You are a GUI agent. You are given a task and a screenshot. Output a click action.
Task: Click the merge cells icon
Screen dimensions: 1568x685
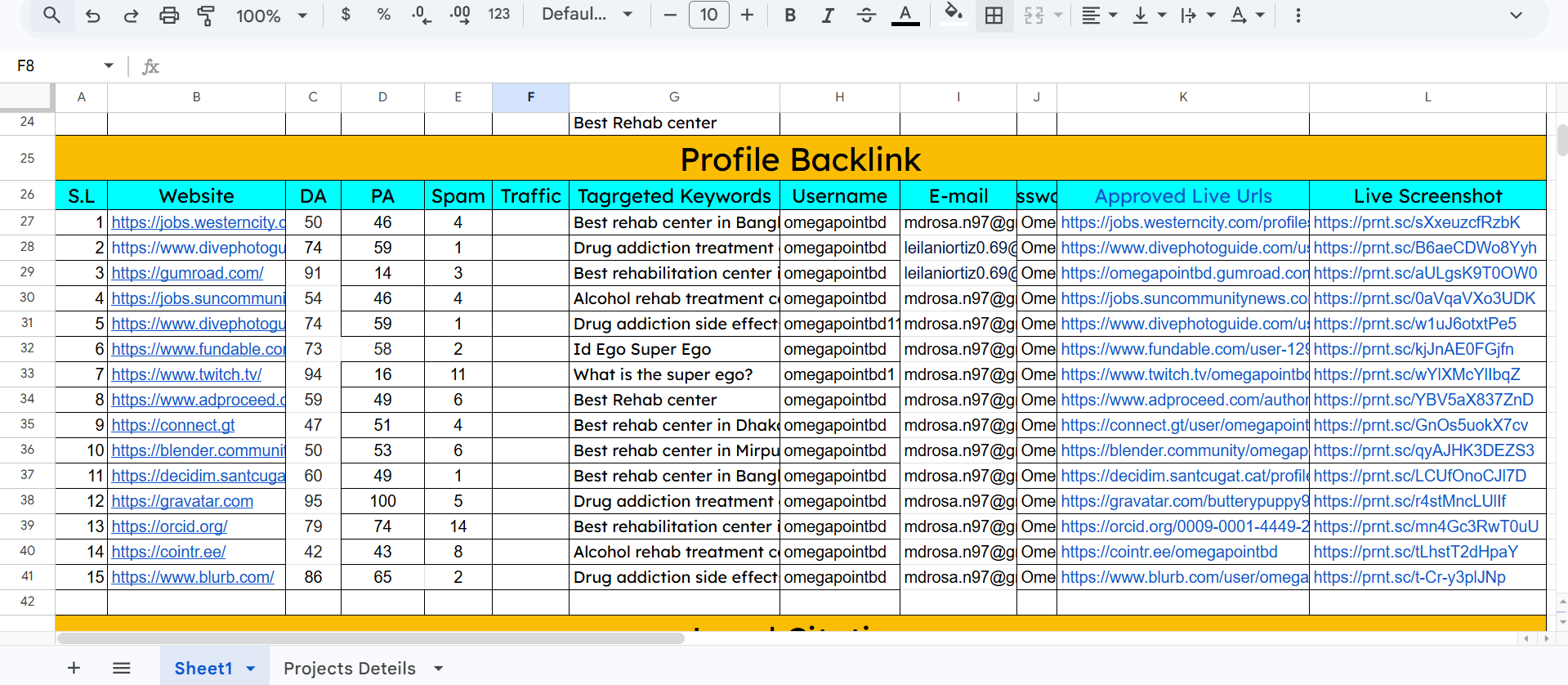click(x=1034, y=15)
